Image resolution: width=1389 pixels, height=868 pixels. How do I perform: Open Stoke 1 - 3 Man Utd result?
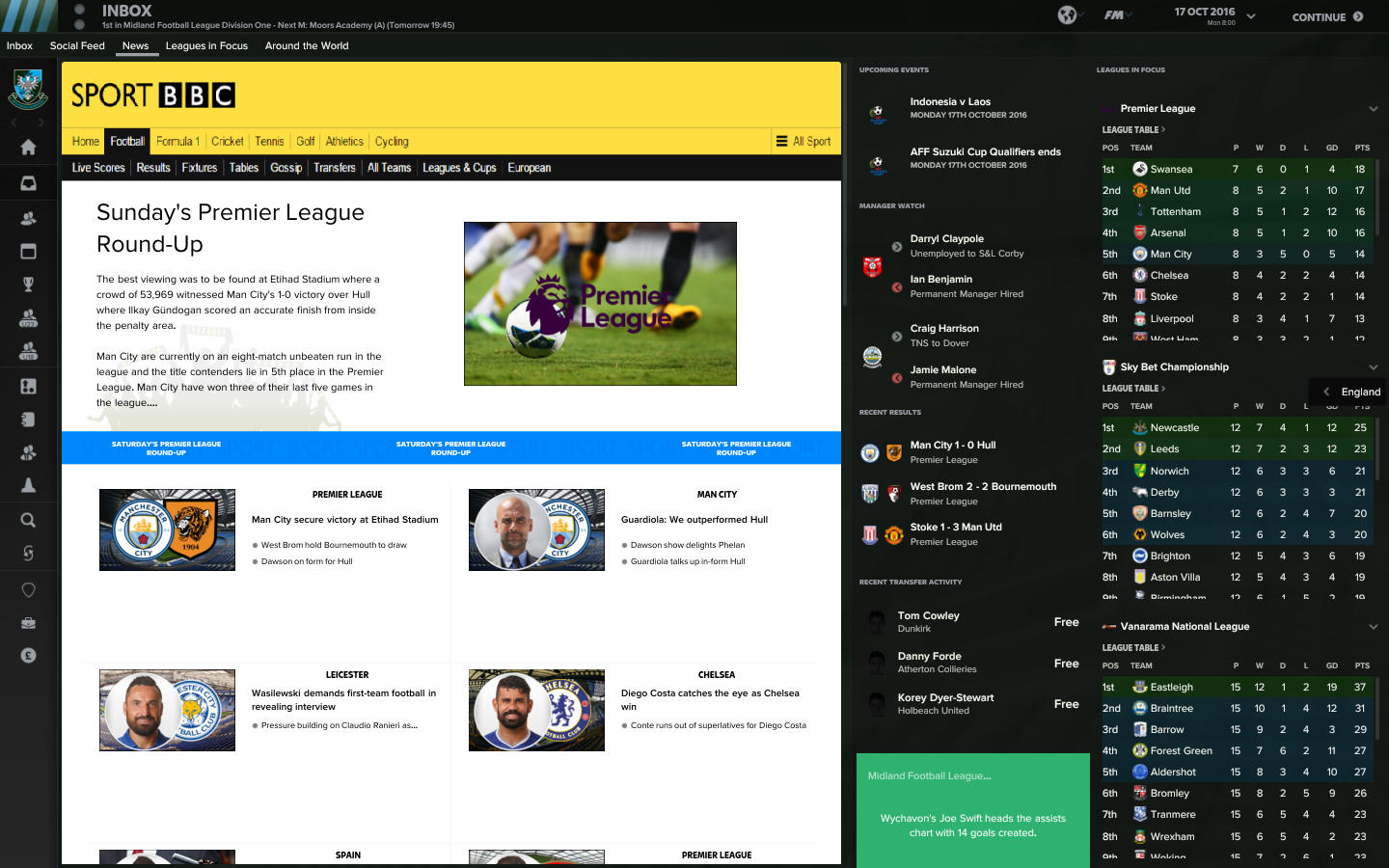956,528
